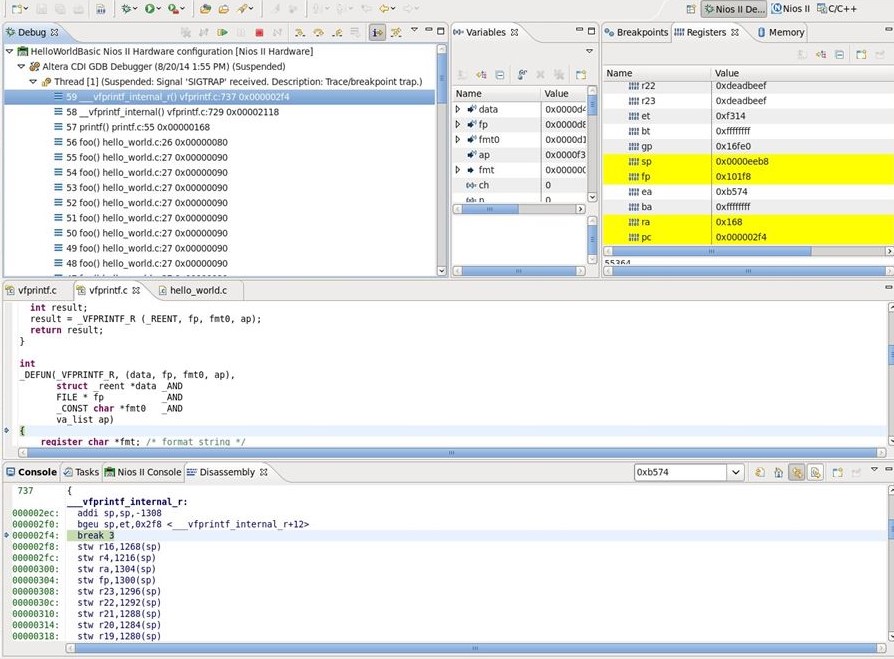Click the Resume button in Debug toolbar

click(x=222, y=33)
